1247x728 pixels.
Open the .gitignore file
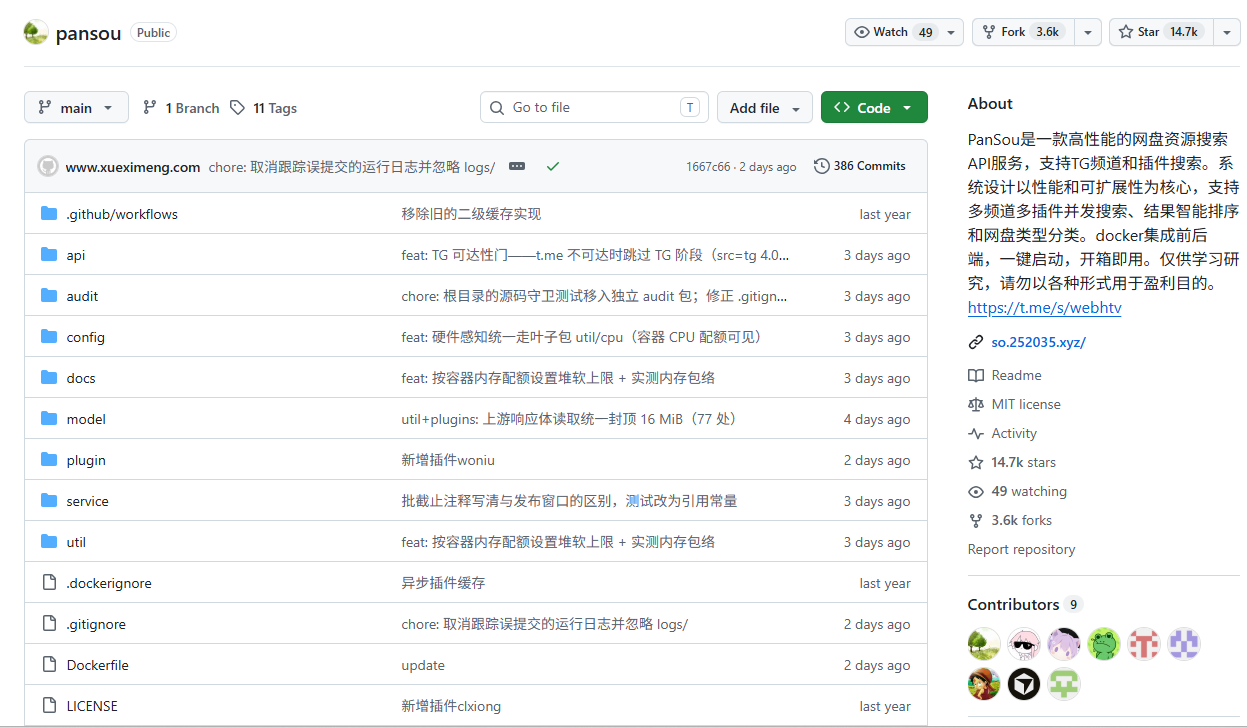pos(96,624)
